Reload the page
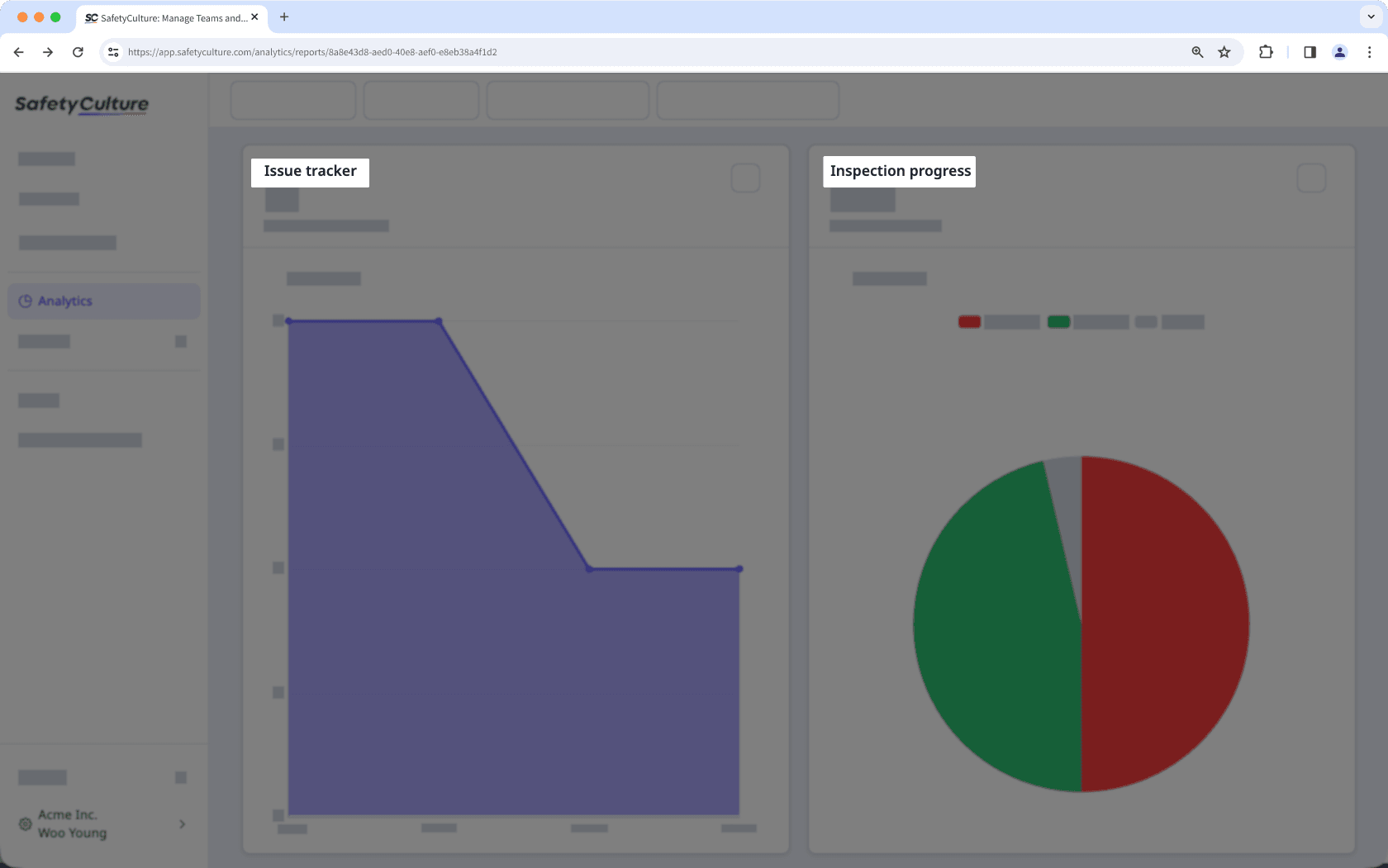The image size is (1388, 868). pos(78,51)
